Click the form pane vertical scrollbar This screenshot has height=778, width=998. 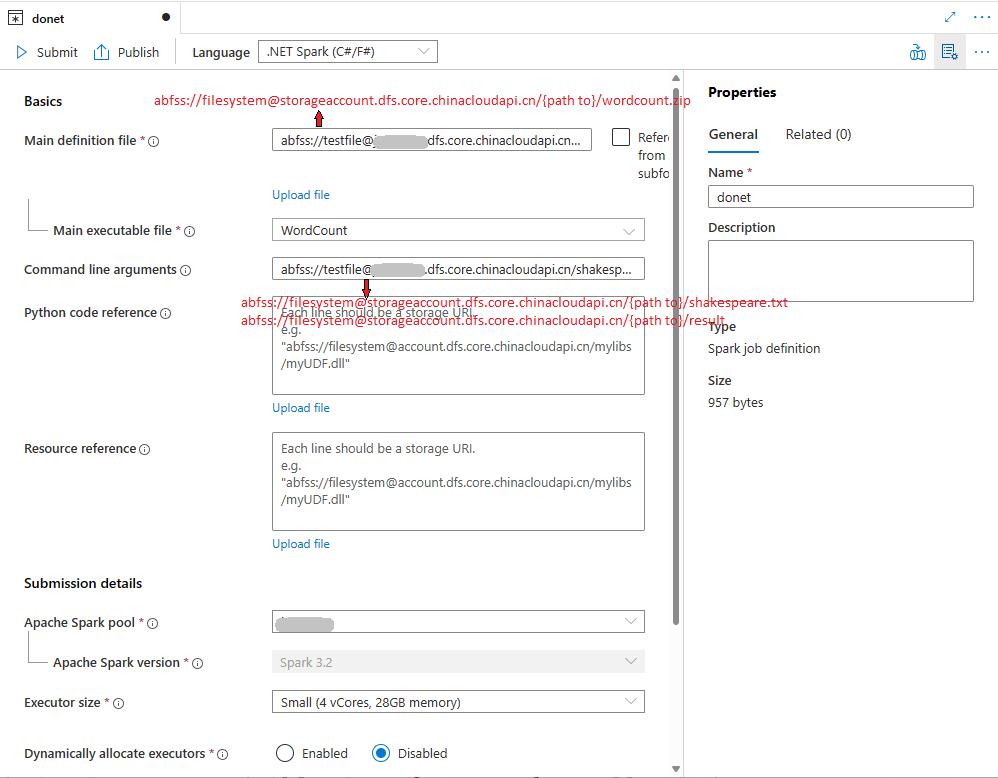tap(676, 357)
